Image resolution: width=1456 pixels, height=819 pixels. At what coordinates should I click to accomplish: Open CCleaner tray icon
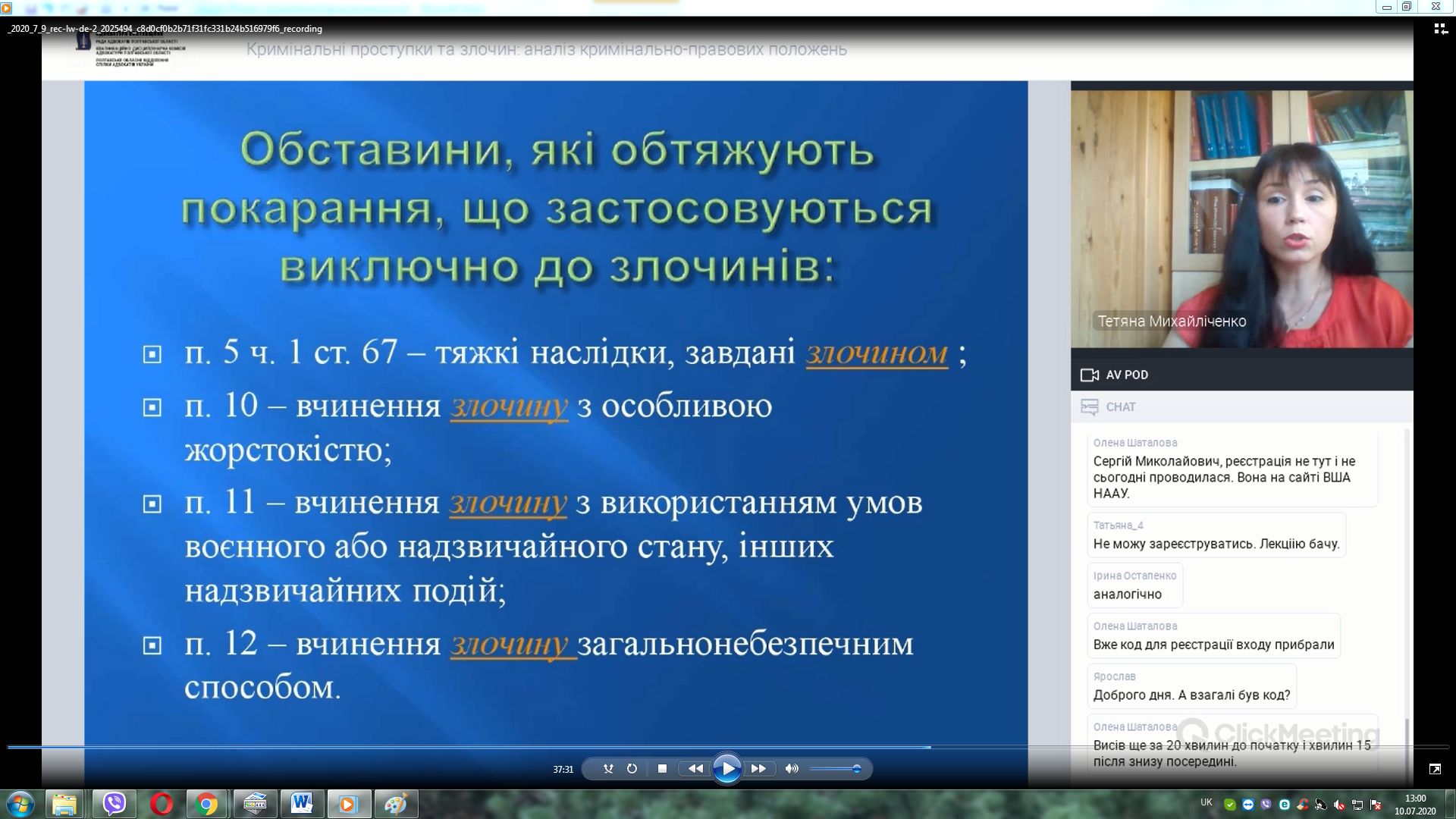(1302, 805)
